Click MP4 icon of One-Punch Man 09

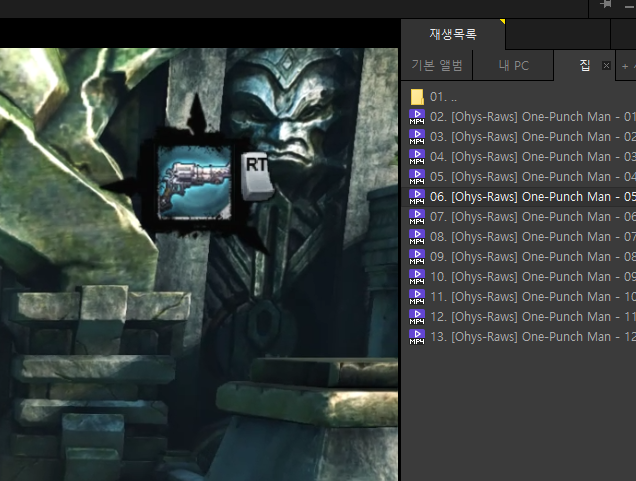click(x=417, y=277)
